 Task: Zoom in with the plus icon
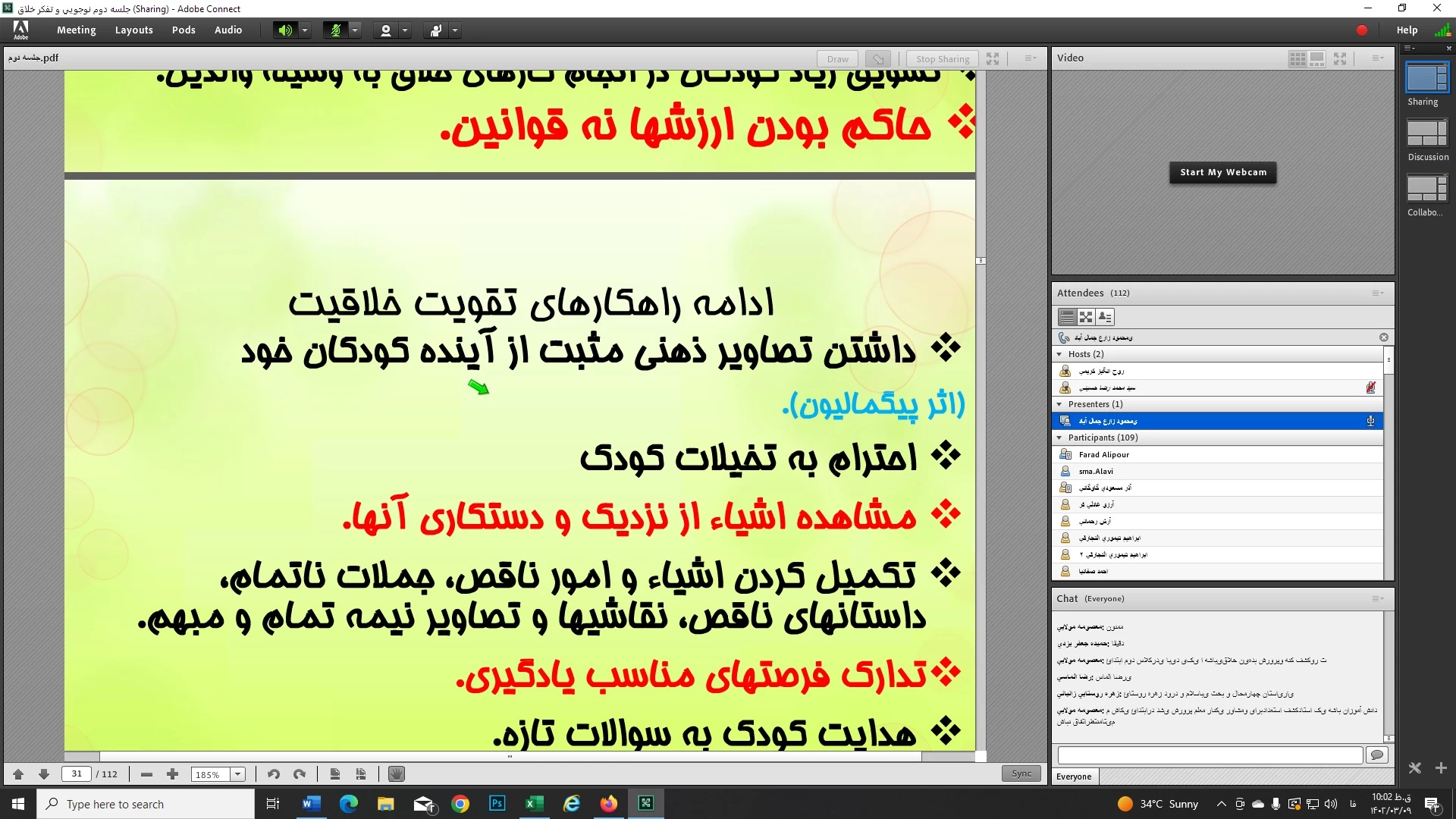172,774
